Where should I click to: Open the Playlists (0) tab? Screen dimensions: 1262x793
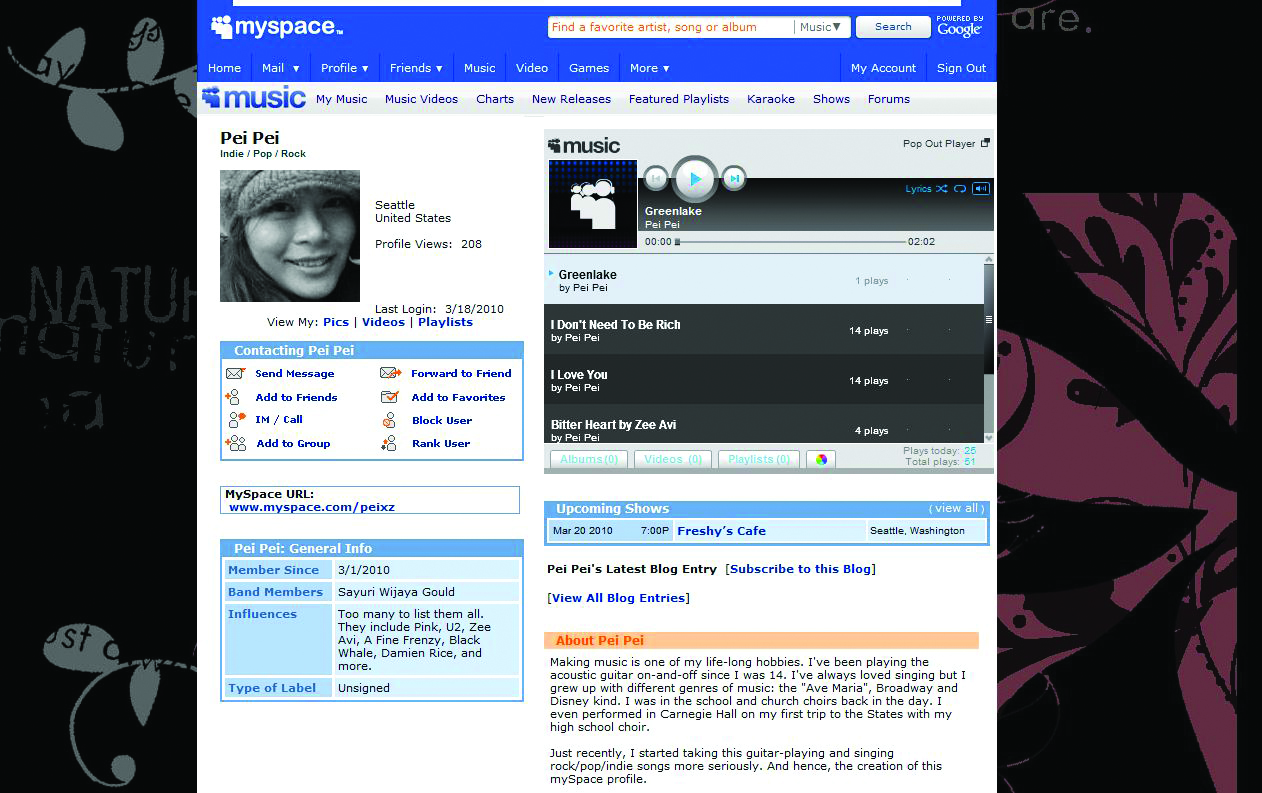pyautogui.click(x=759, y=459)
